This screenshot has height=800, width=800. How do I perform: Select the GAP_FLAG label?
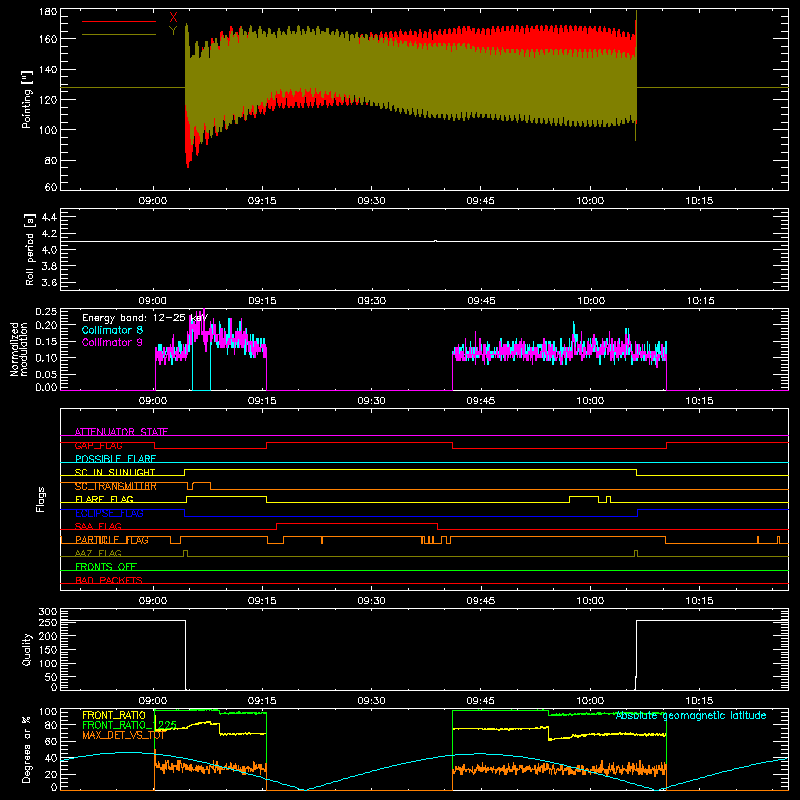click(x=98, y=445)
